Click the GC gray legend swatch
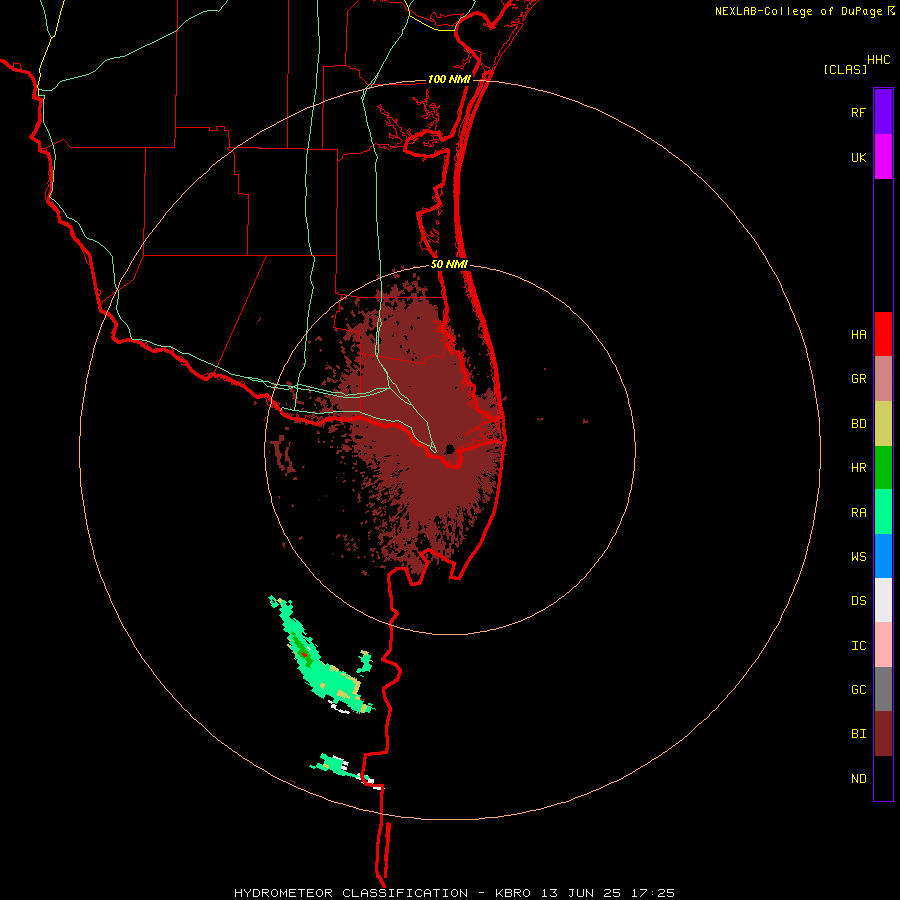 pyautogui.click(x=883, y=689)
